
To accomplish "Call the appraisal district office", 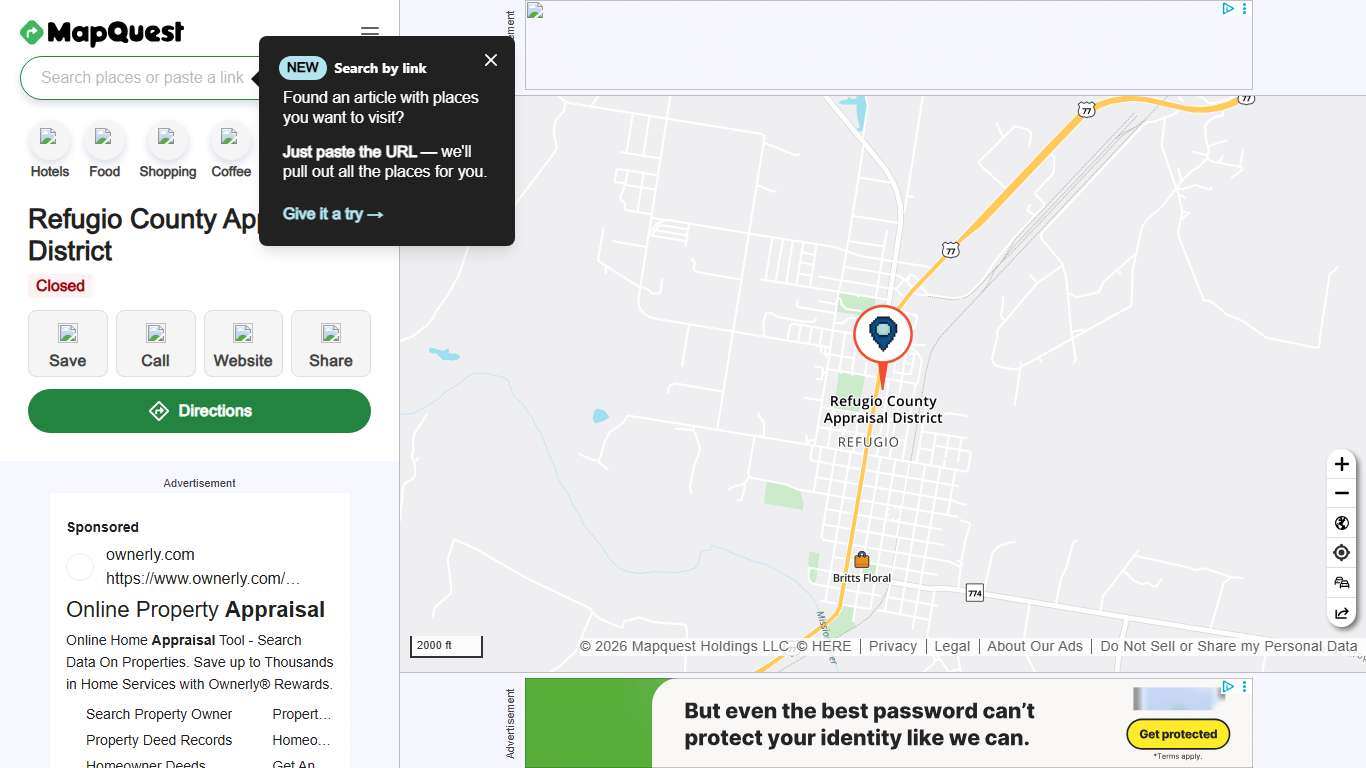I will 155,344.
